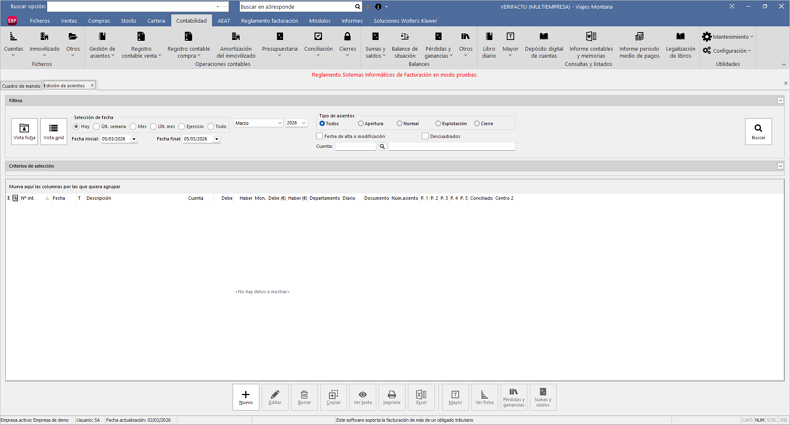The height and width of the screenshot is (425, 790).
Task: Click the Conciliado column header
Action: point(481,198)
